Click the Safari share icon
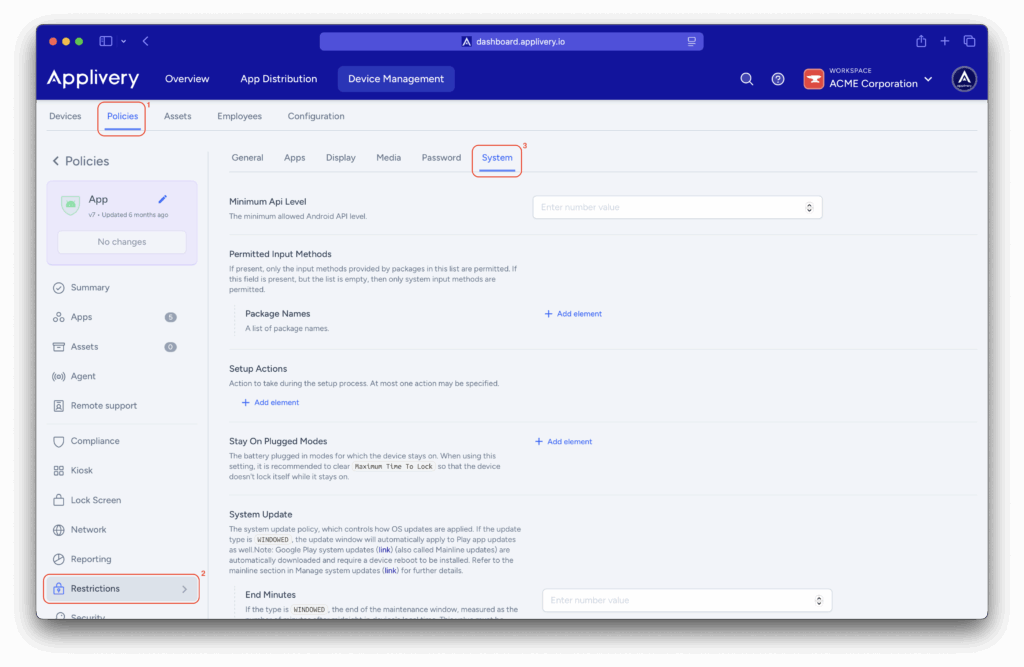The image size is (1024, 667). 921,41
